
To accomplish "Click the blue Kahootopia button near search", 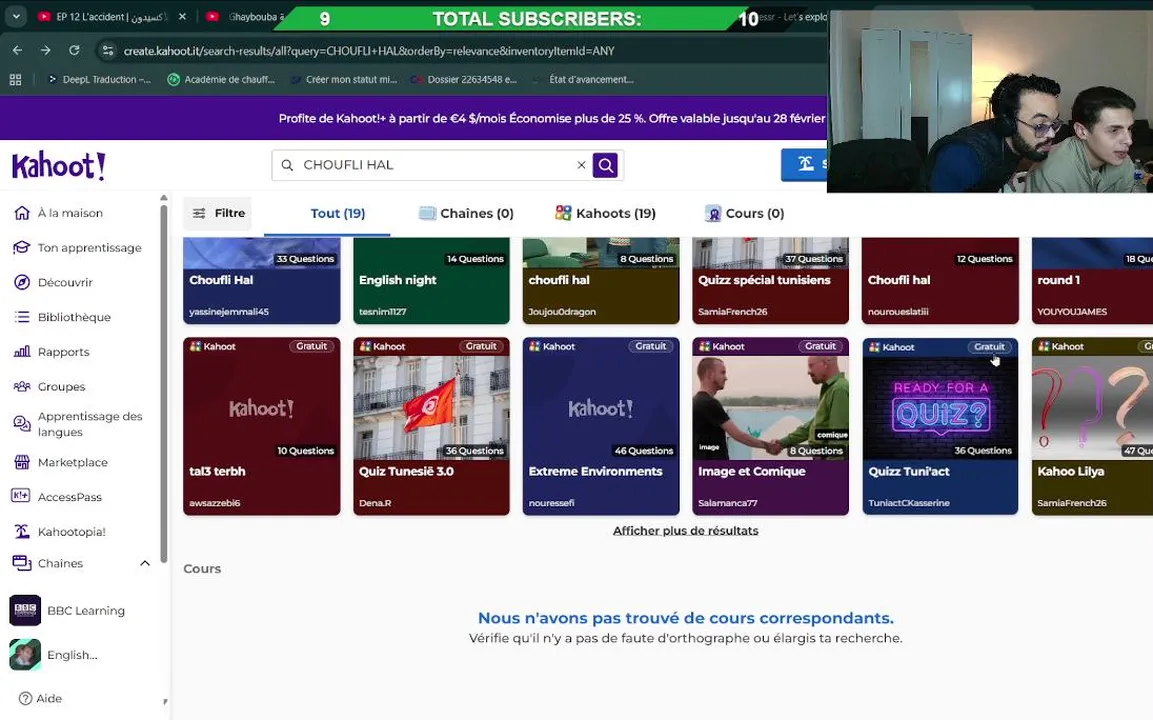I will 804,164.
